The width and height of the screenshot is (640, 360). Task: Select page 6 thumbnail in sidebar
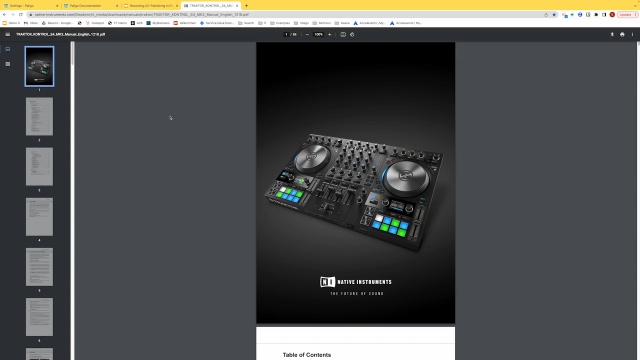tap(39, 317)
